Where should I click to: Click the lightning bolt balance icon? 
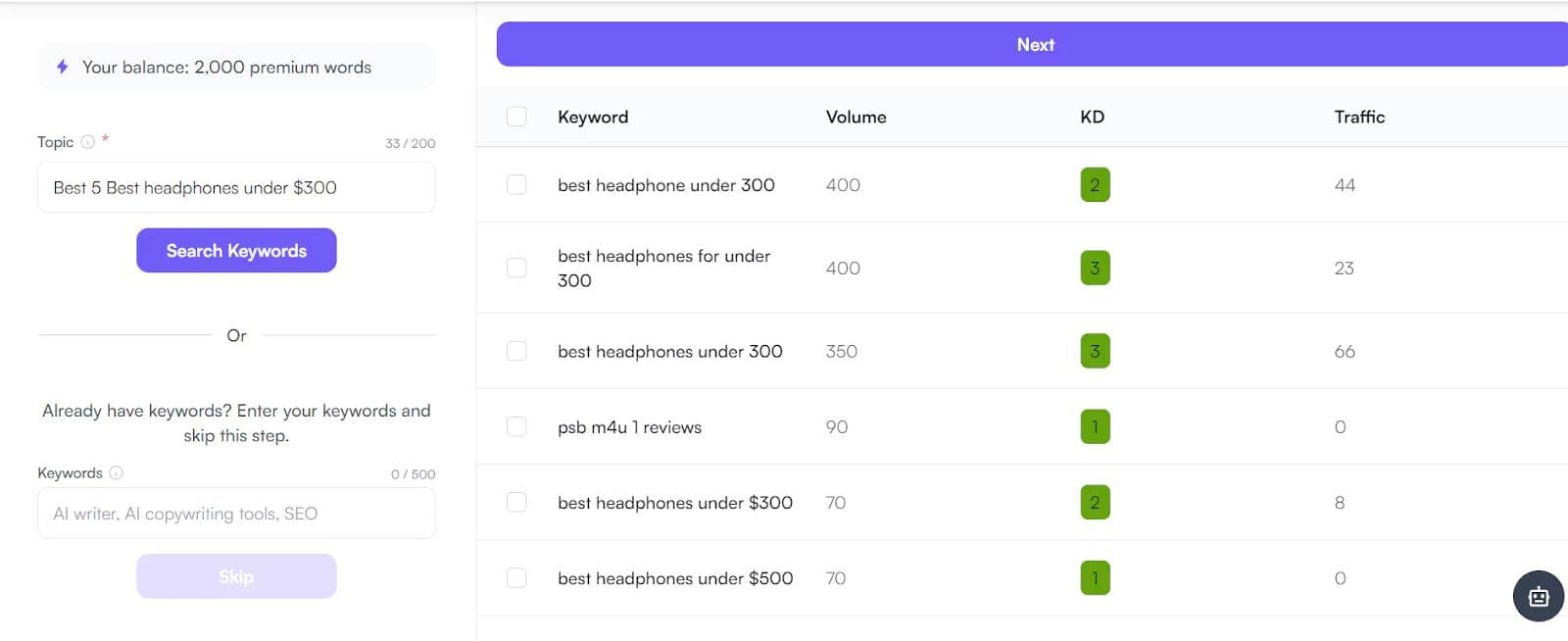coord(63,67)
